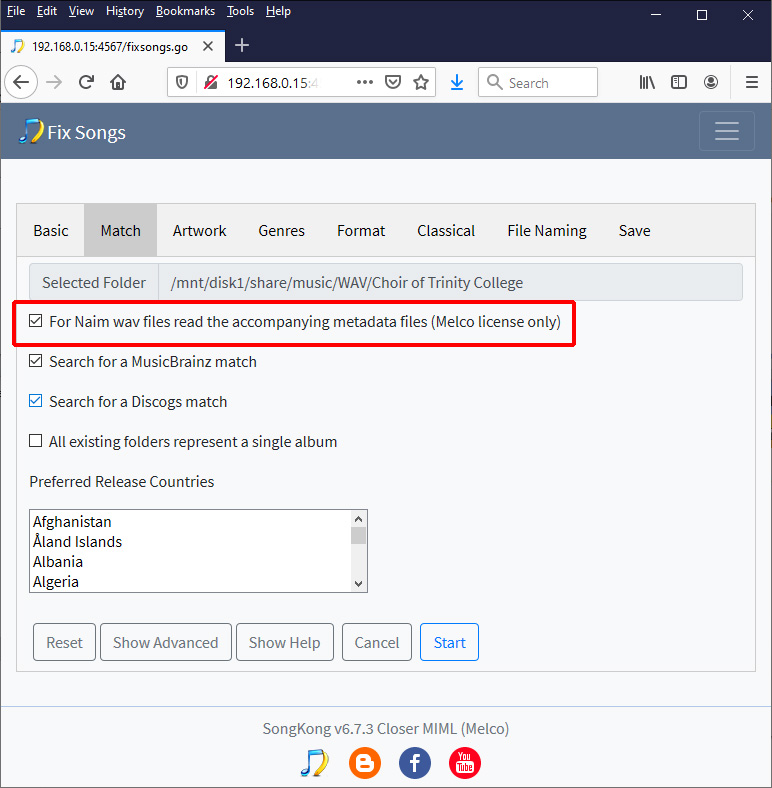Toggle Search for a MusicBrainz match
This screenshot has width=772, height=788.
click(35, 361)
